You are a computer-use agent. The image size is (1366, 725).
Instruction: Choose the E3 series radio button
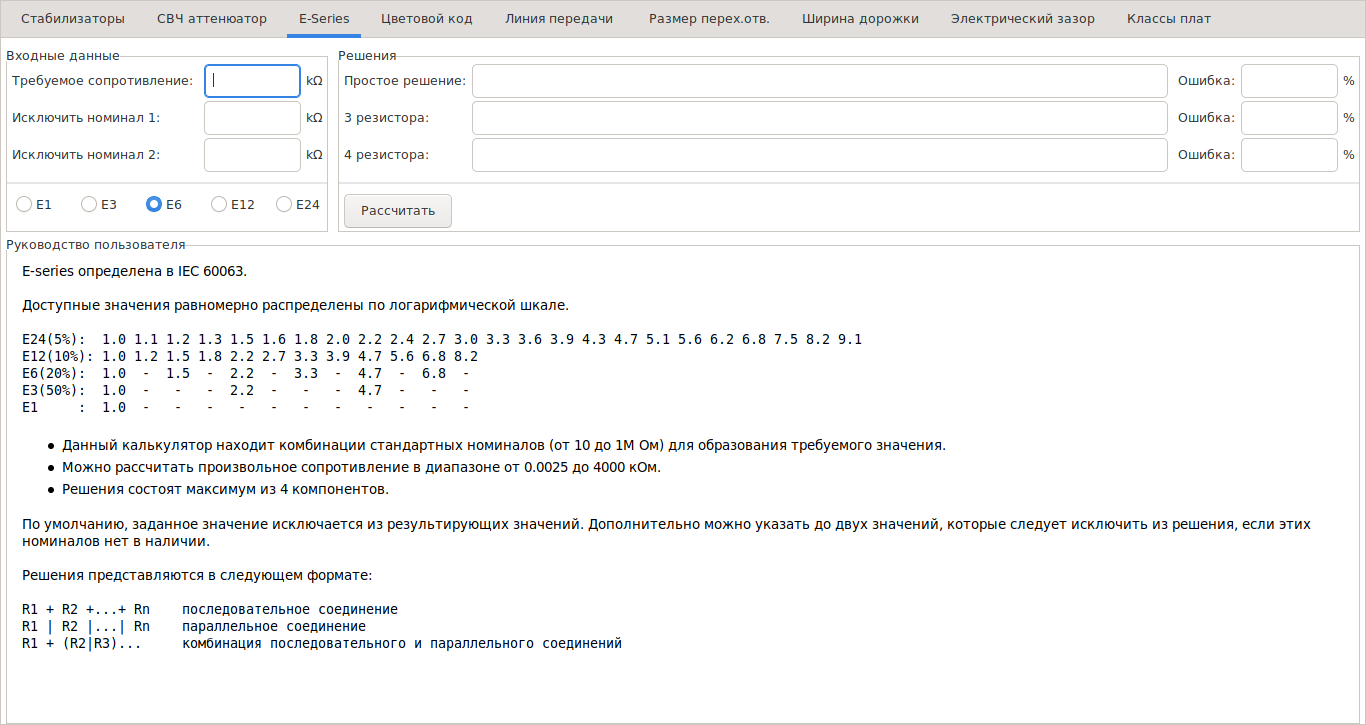click(89, 204)
